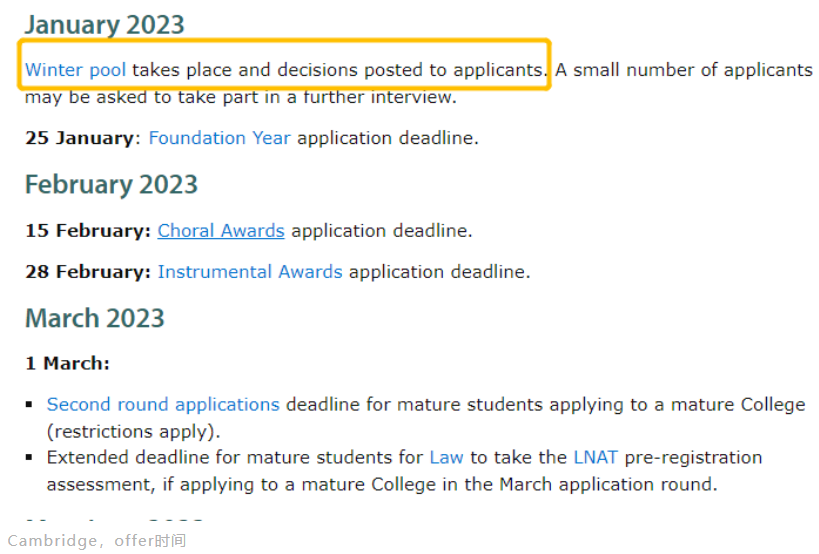
Task: Click the Law course link
Action: point(446,457)
